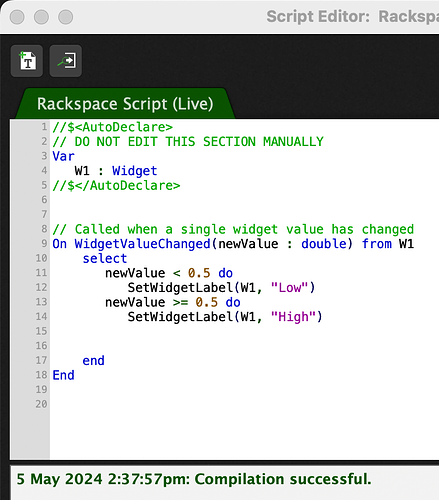
Task: Click the Var keyword on line 3
Action: [63, 156]
